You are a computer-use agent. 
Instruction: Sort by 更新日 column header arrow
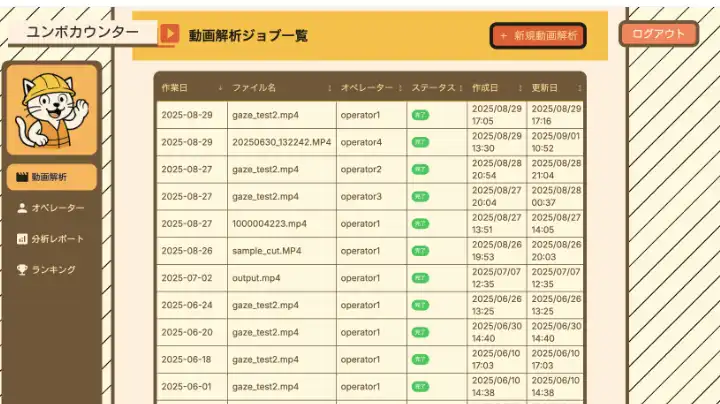579,88
